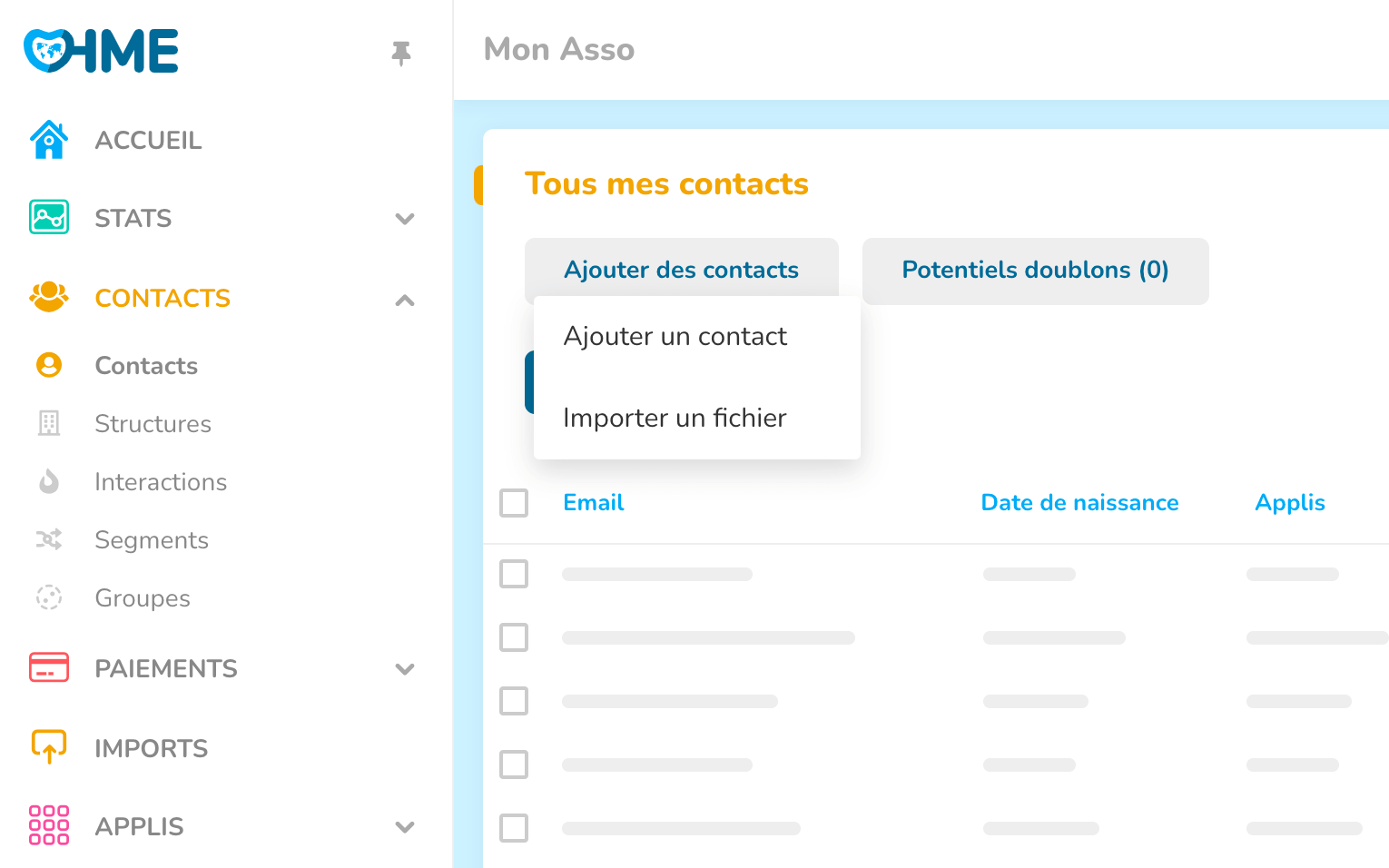Click the Stats chart icon
The width and height of the screenshot is (1389, 868).
tap(49, 218)
